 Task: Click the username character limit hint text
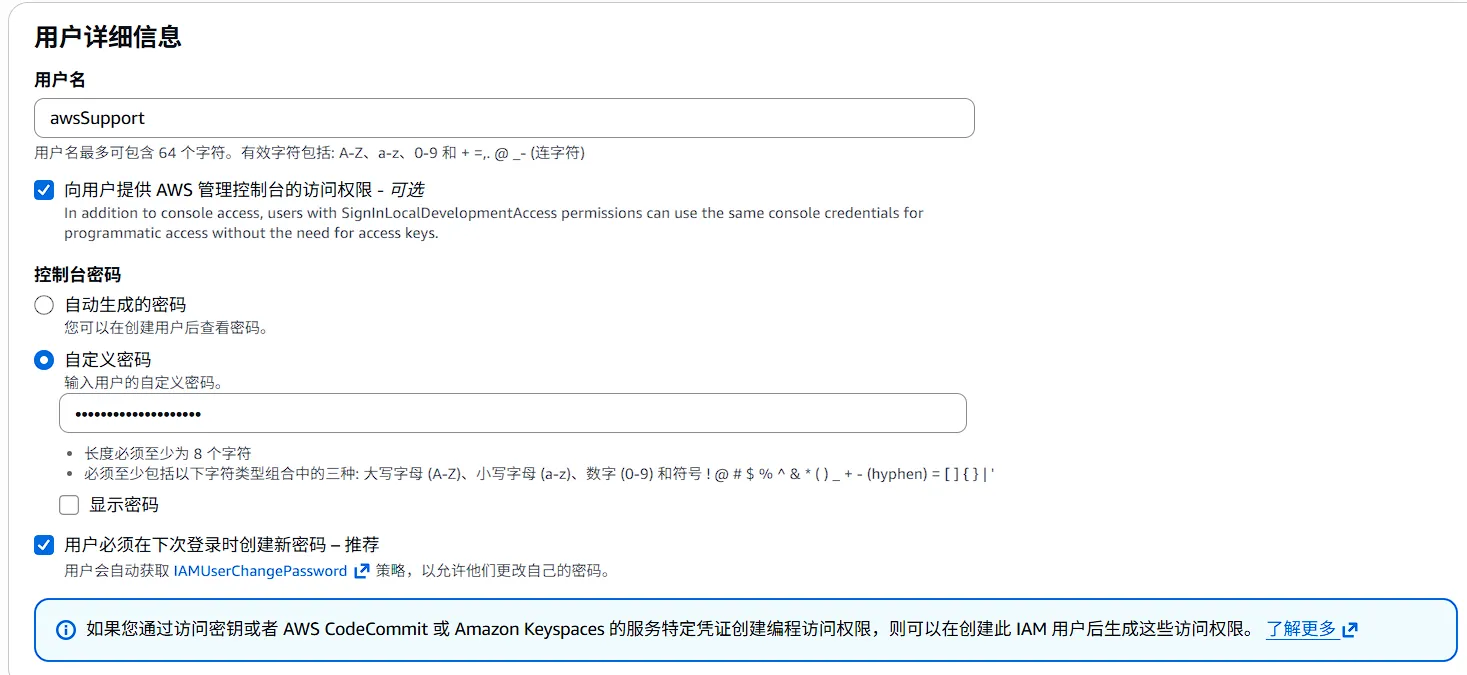pyautogui.click(x=309, y=153)
